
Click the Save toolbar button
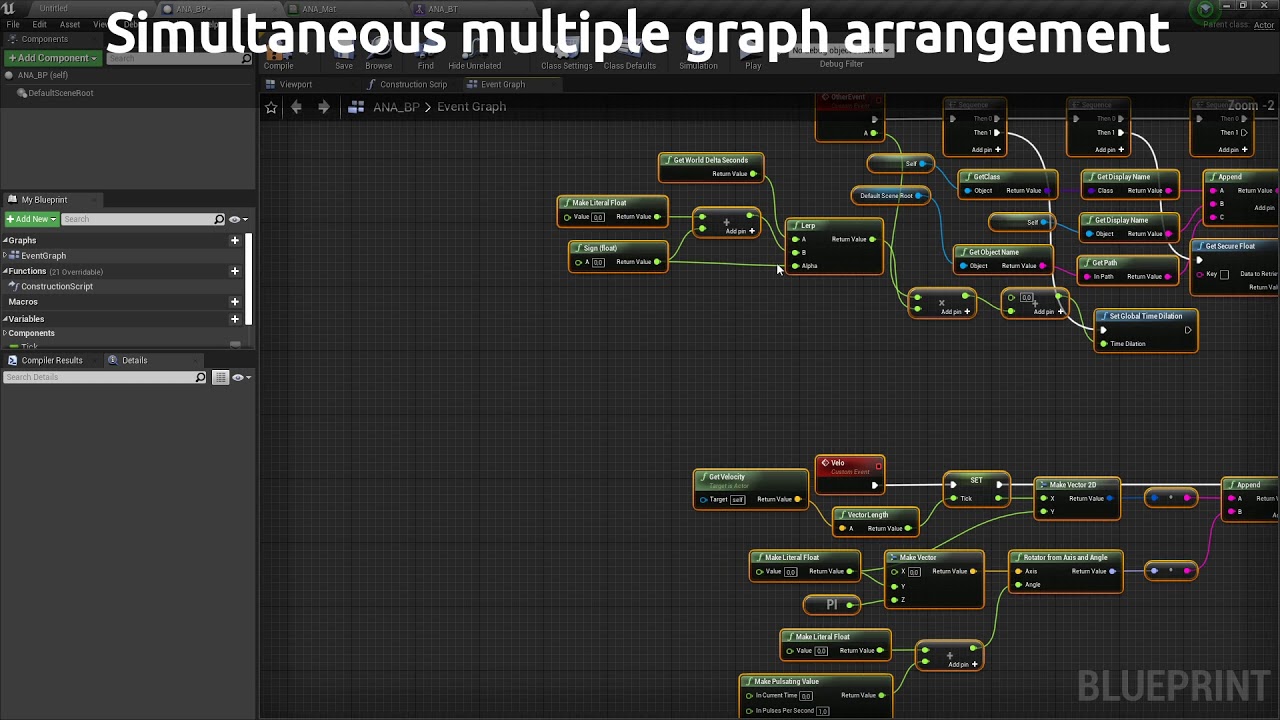click(344, 56)
